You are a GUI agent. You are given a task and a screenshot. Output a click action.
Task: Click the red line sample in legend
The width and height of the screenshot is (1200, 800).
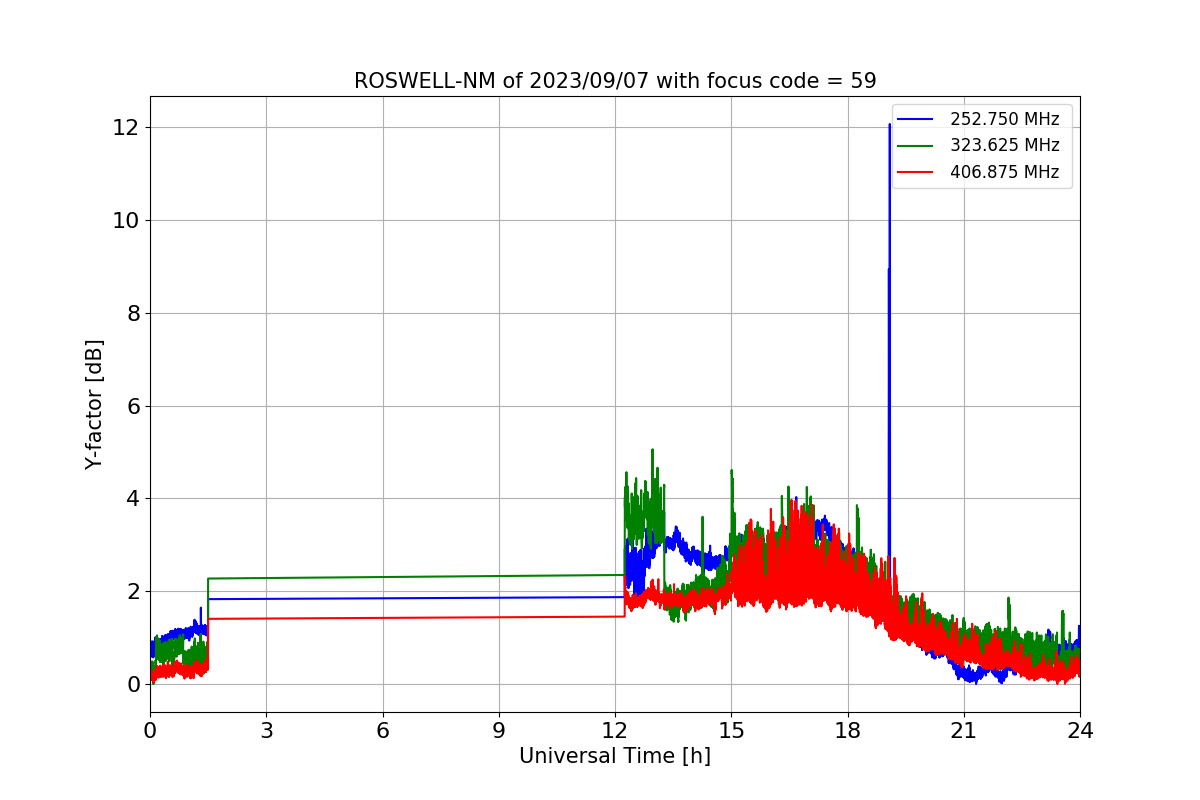point(915,172)
